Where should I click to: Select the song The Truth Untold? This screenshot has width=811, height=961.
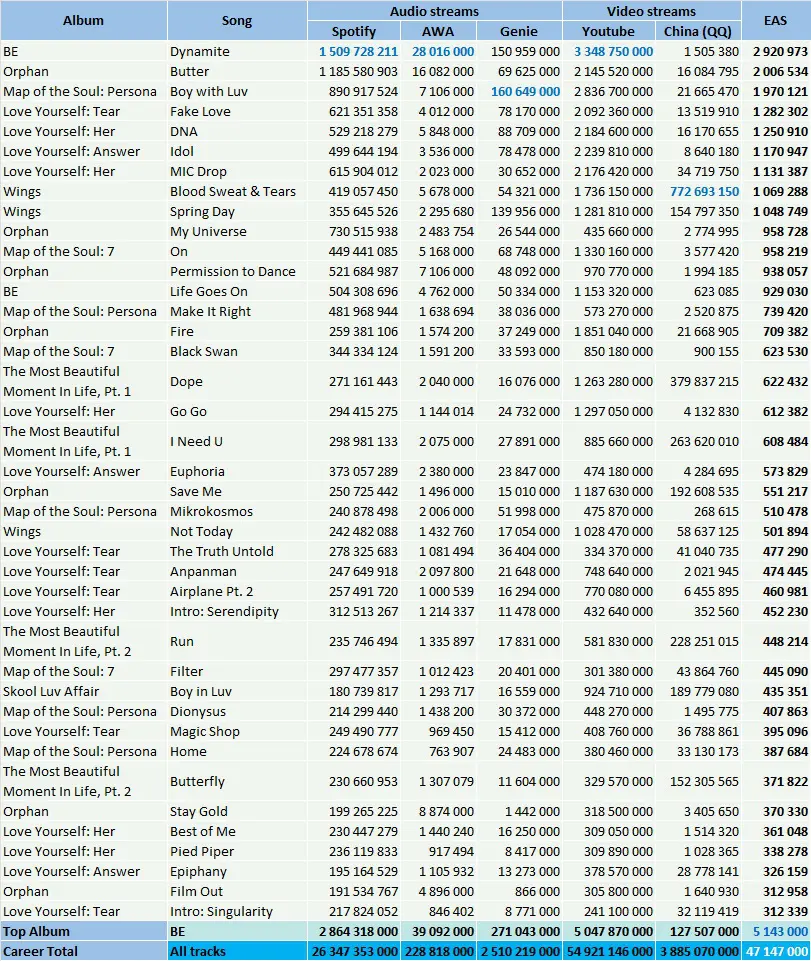(x=222, y=552)
